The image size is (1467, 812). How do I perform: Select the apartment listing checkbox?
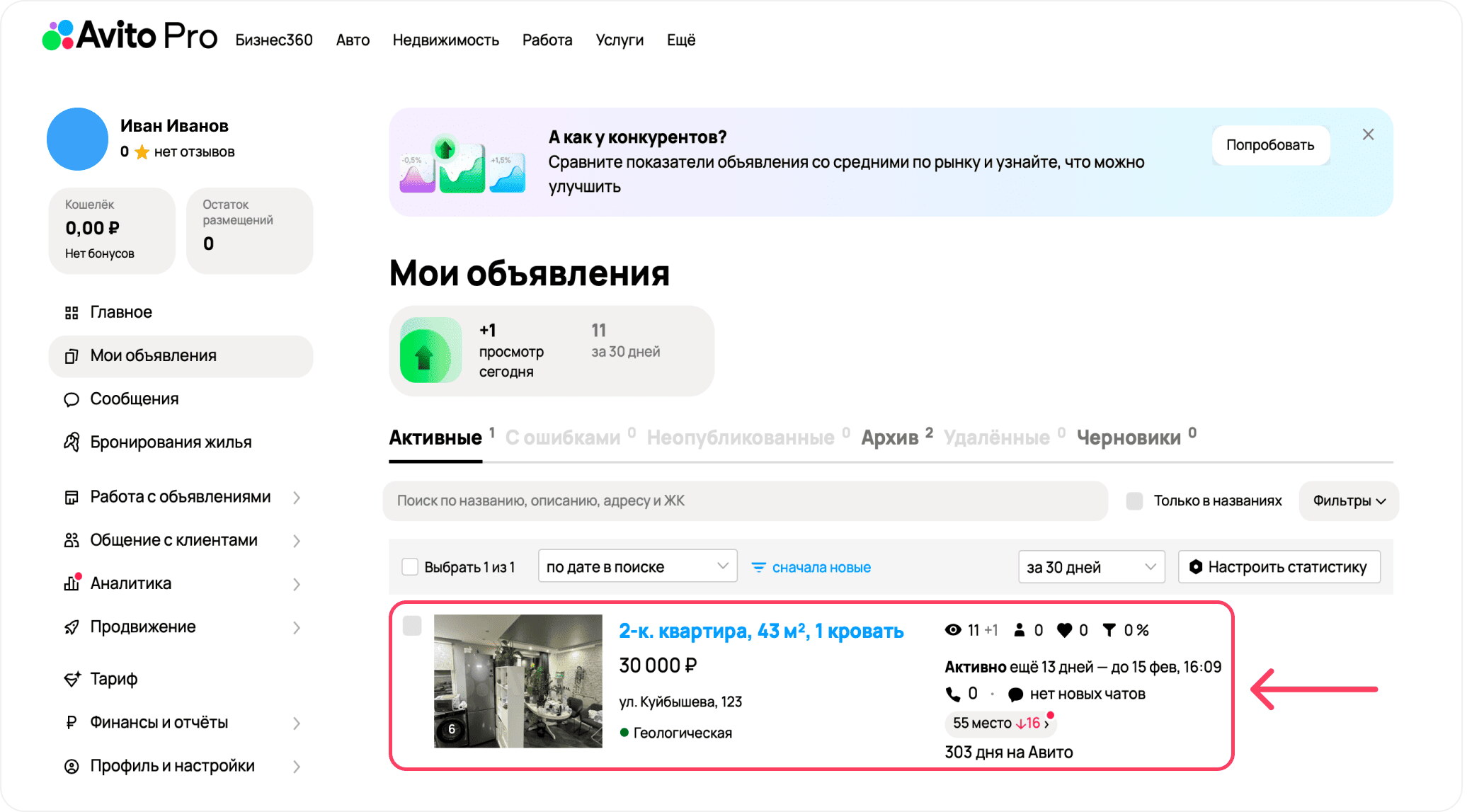coord(412,626)
